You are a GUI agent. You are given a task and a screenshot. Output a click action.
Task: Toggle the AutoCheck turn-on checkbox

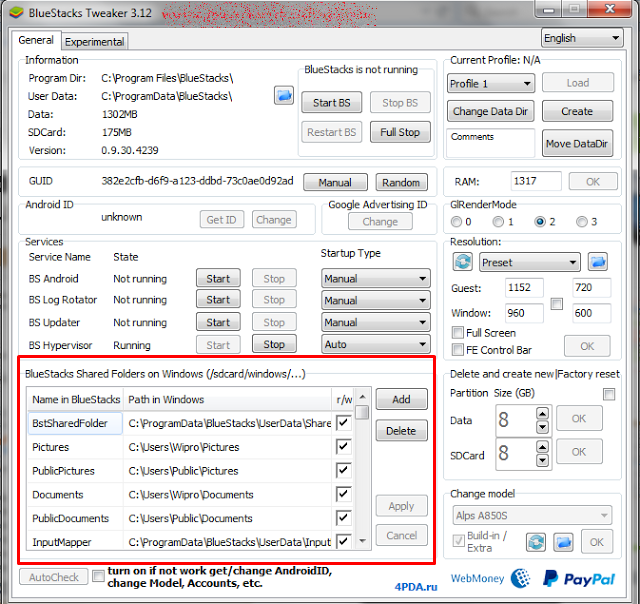pos(98,576)
